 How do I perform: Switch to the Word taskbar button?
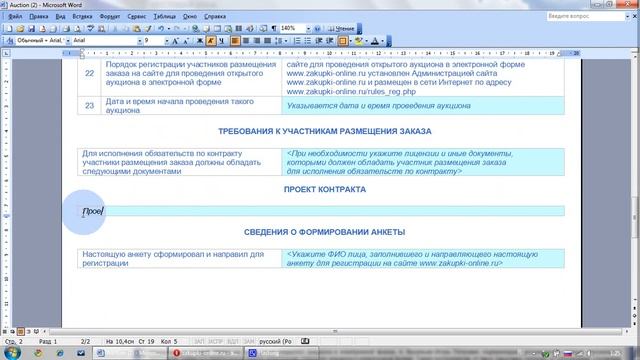[131, 353]
